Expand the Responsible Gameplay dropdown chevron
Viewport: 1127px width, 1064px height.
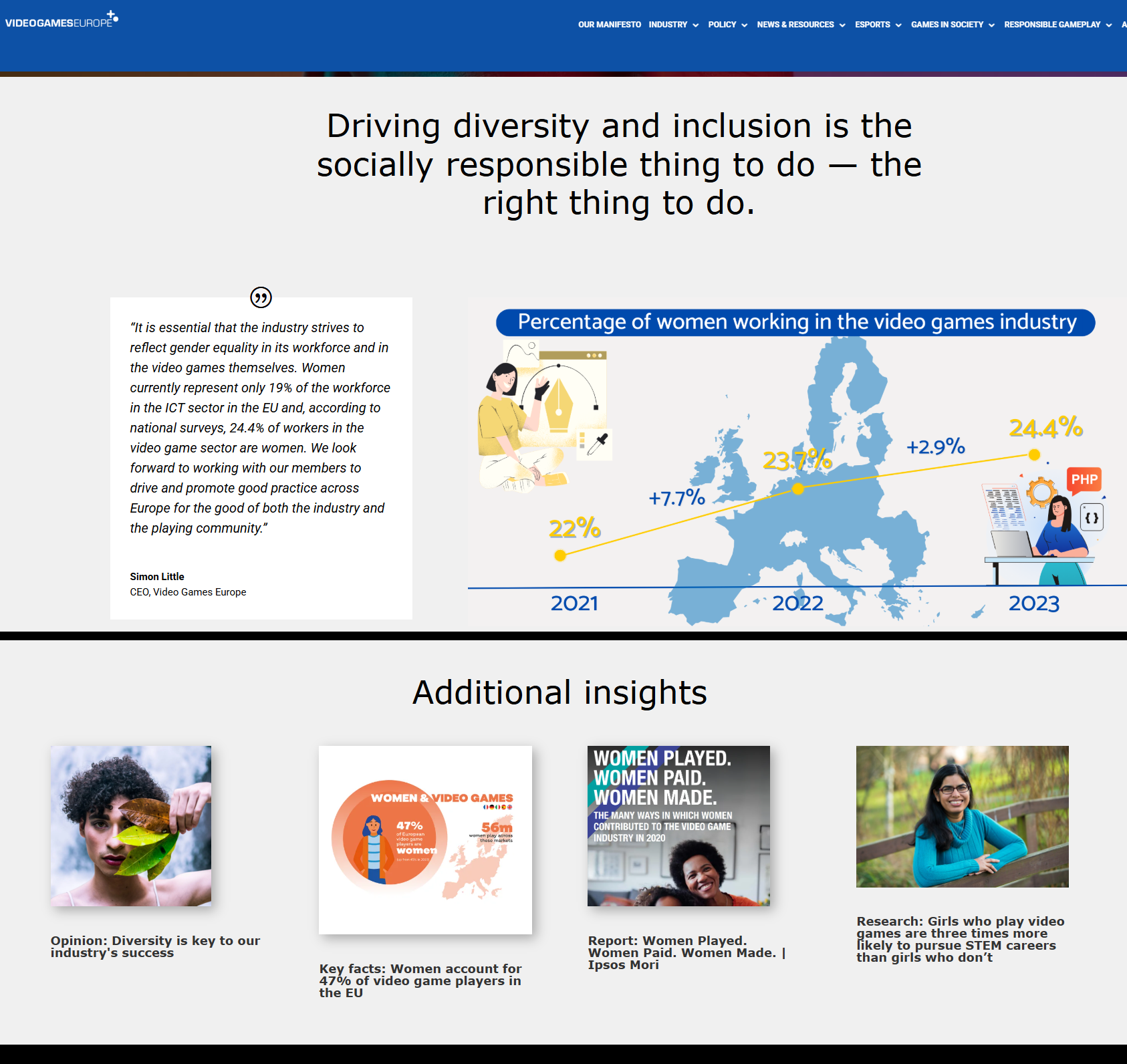(x=1109, y=25)
